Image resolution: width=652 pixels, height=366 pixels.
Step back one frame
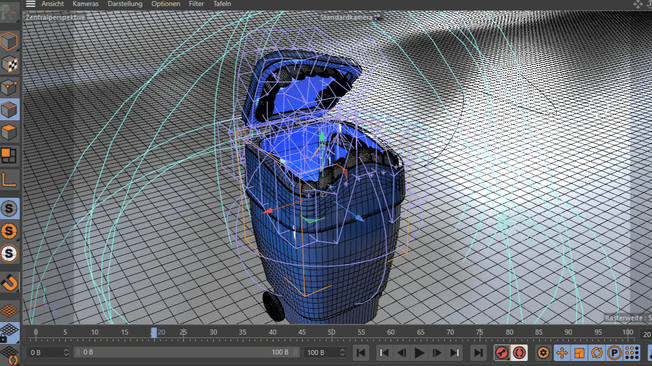[401, 353]
